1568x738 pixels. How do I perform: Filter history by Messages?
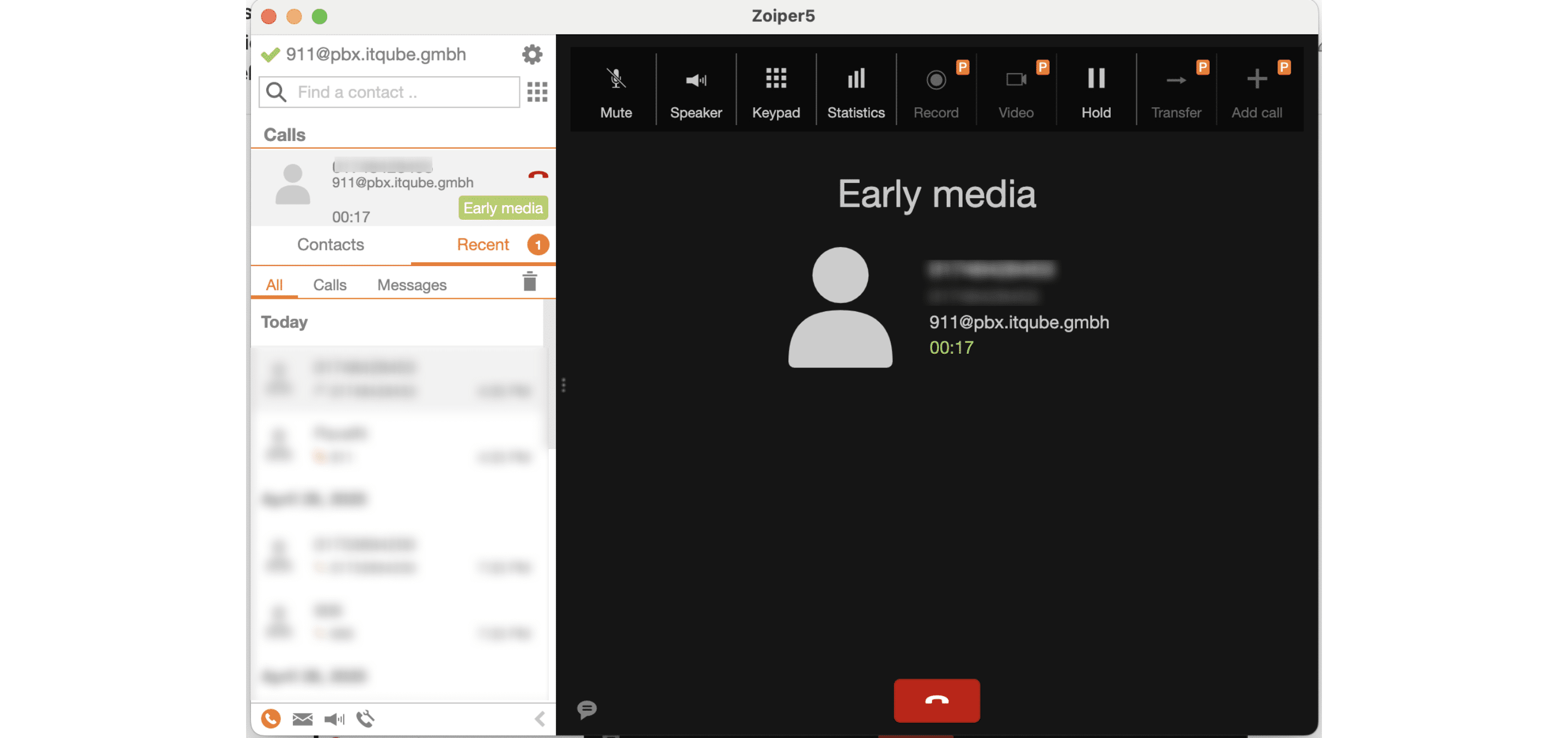click(412, 285)
